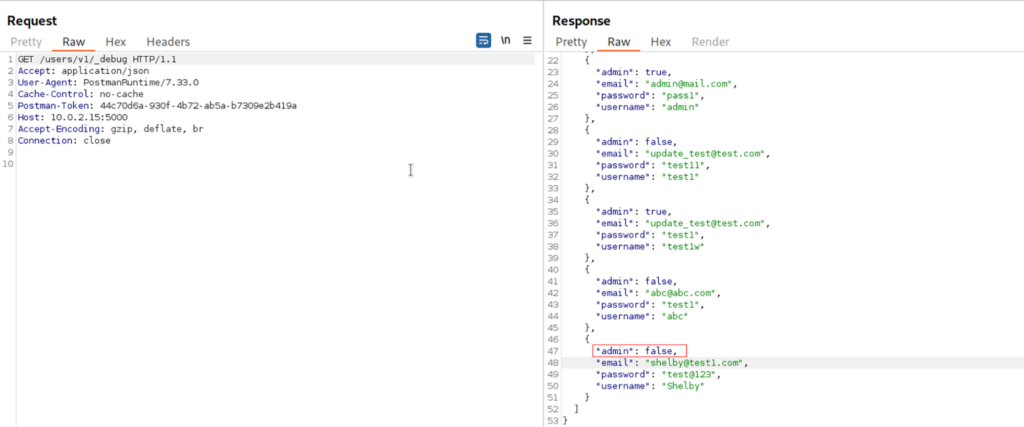Select the Response Raw tab
The height and width of the screenshot is (427, 1024).
click(618, 42)
